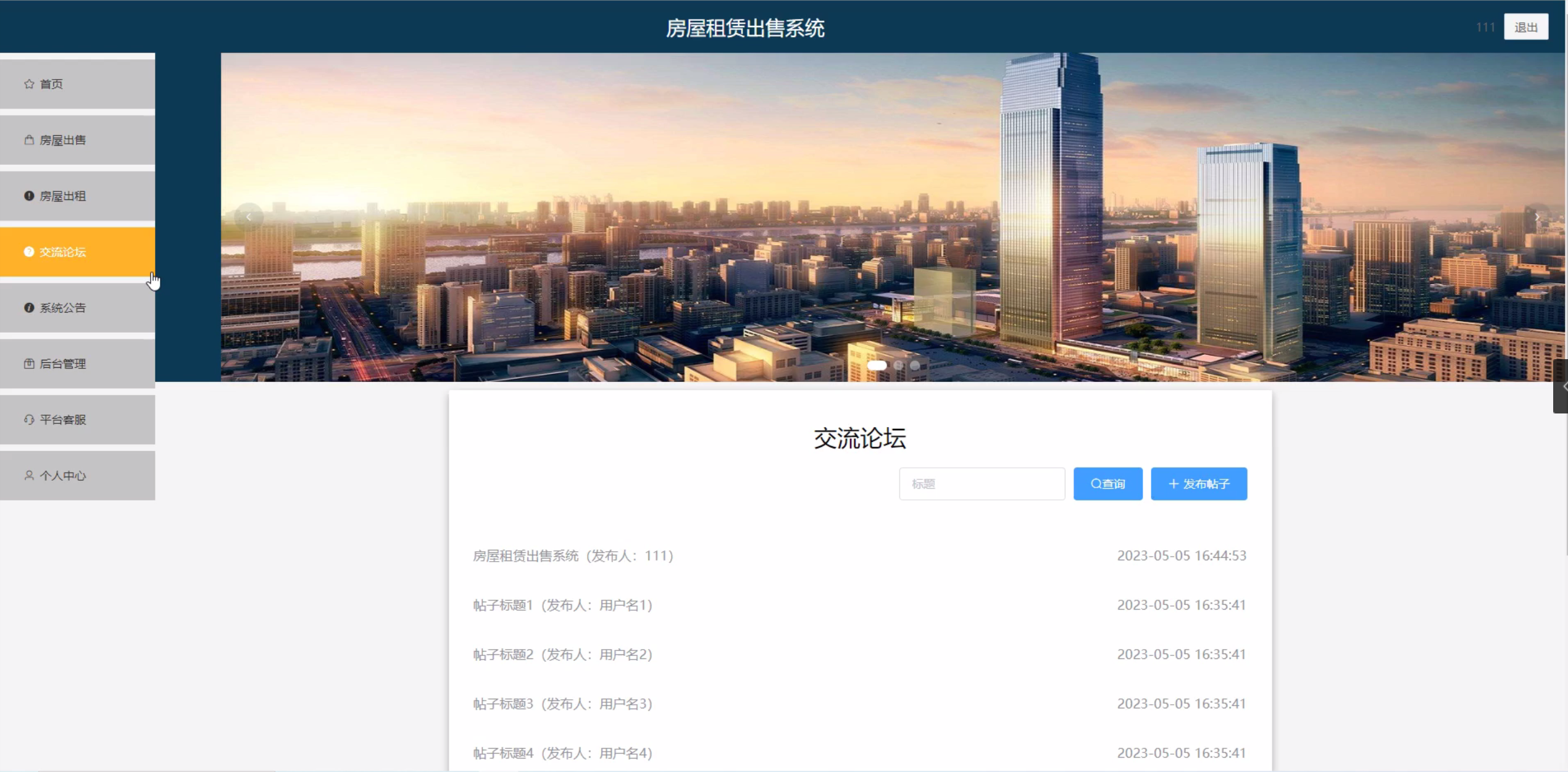Image resolution: width=1568 pixels, height=772 pixels.
Task: Click the 发布帖子 button
Action: [x=1198, y=484]
